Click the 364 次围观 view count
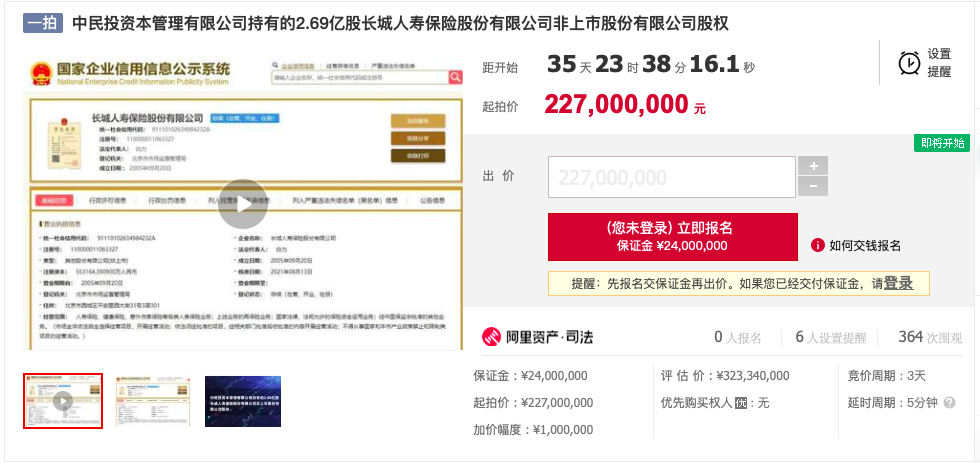This screenshot has width=980, height=465. point(930,338)
